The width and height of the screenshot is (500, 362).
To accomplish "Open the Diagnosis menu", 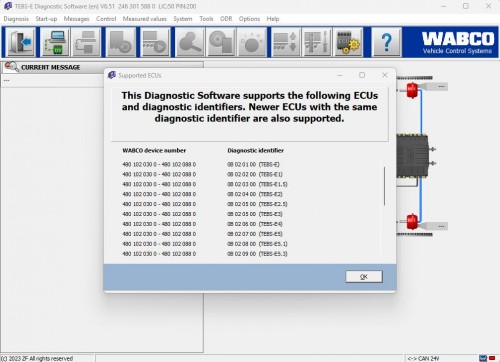I will tap(16, 19).
